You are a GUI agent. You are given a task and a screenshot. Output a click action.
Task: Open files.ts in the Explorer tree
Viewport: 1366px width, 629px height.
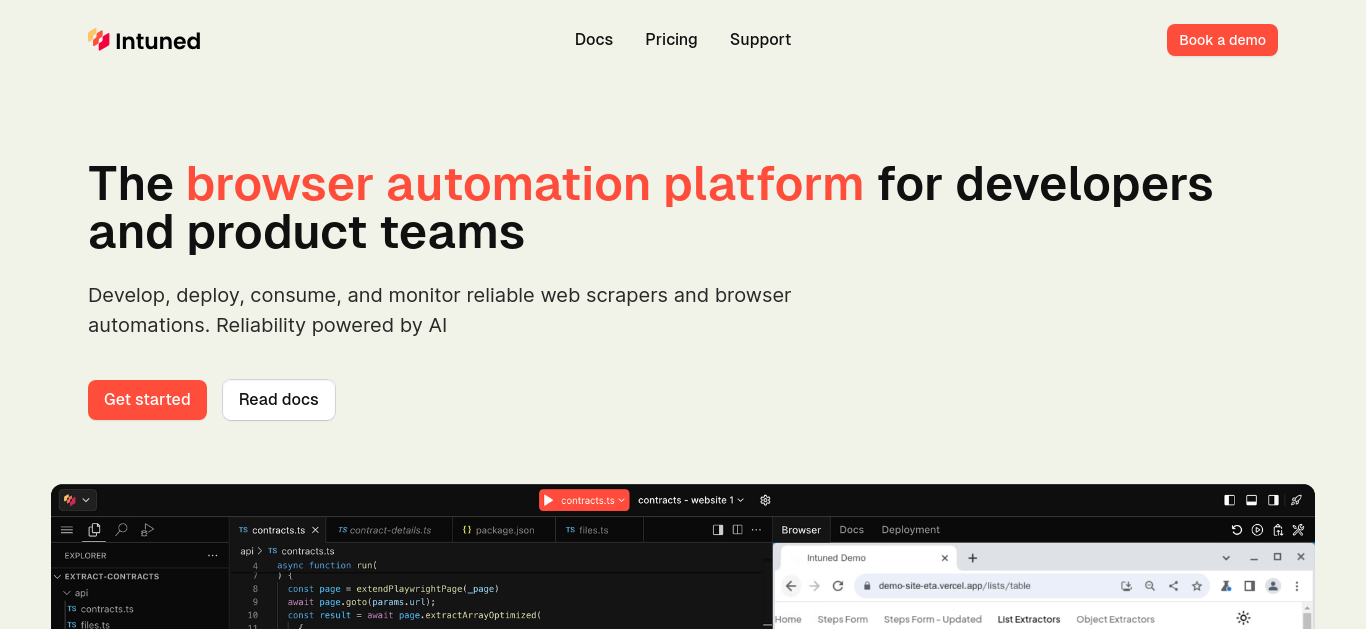pos(89,625)
